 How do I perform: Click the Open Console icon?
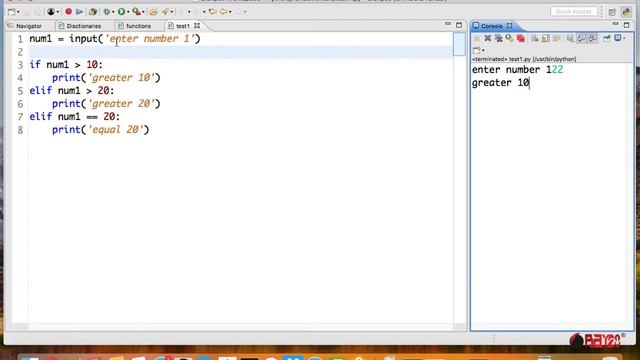(476, 50)
